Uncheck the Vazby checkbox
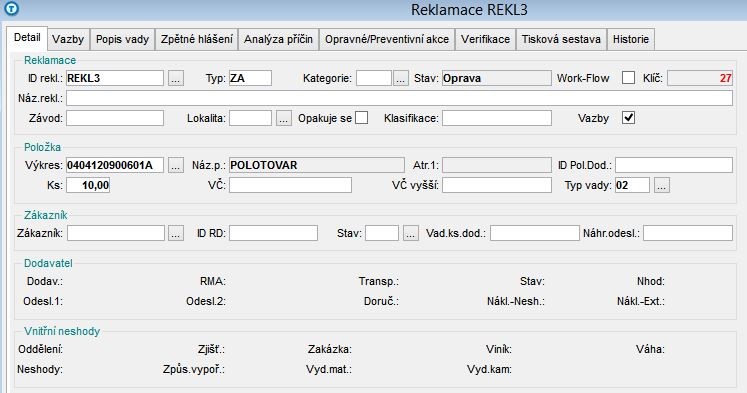The width and height of the screenshot is (747, 393). click(x=628, y=118)
